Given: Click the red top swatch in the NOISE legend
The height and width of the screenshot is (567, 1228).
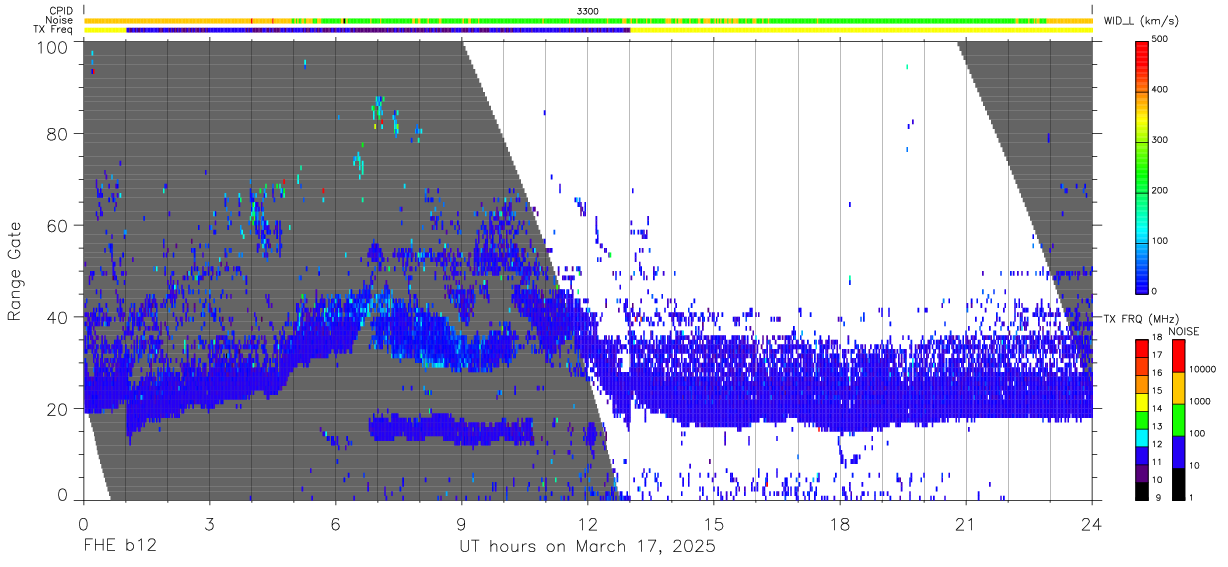Looking at the screenshot, I should point(1177,355).
